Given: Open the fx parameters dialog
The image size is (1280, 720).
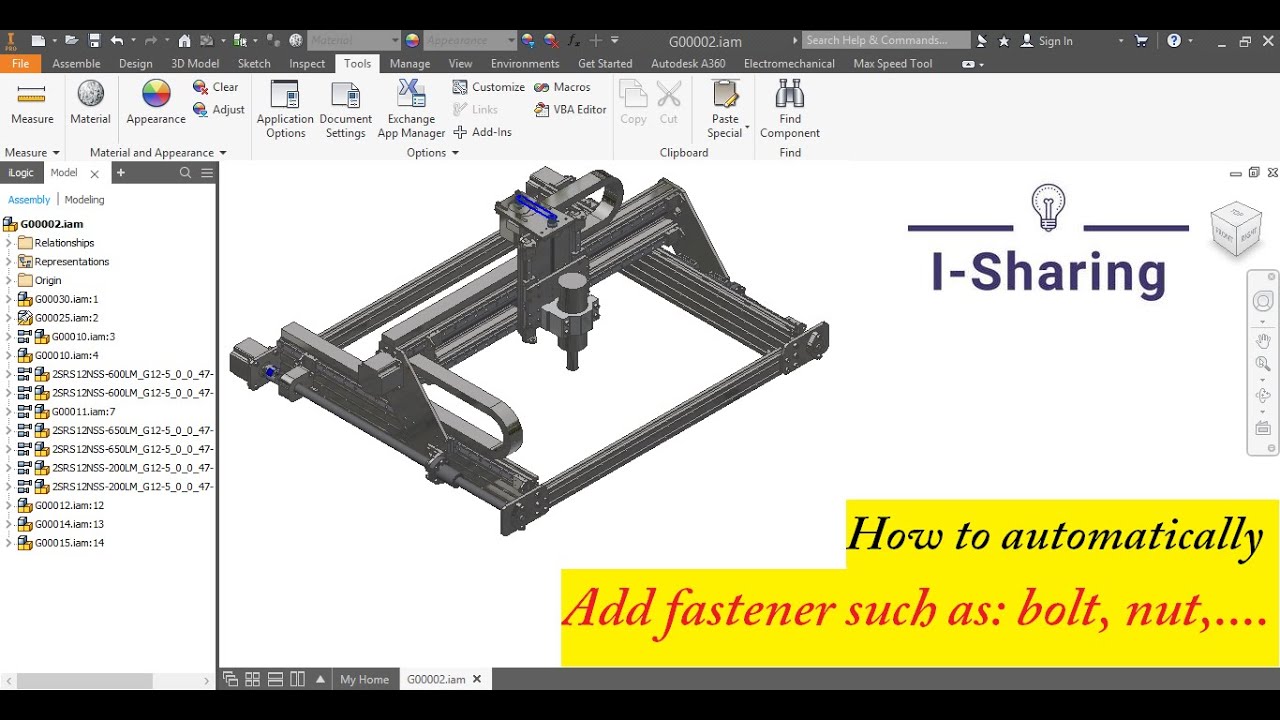Looking at the screenshot, I should coord(574,41).
